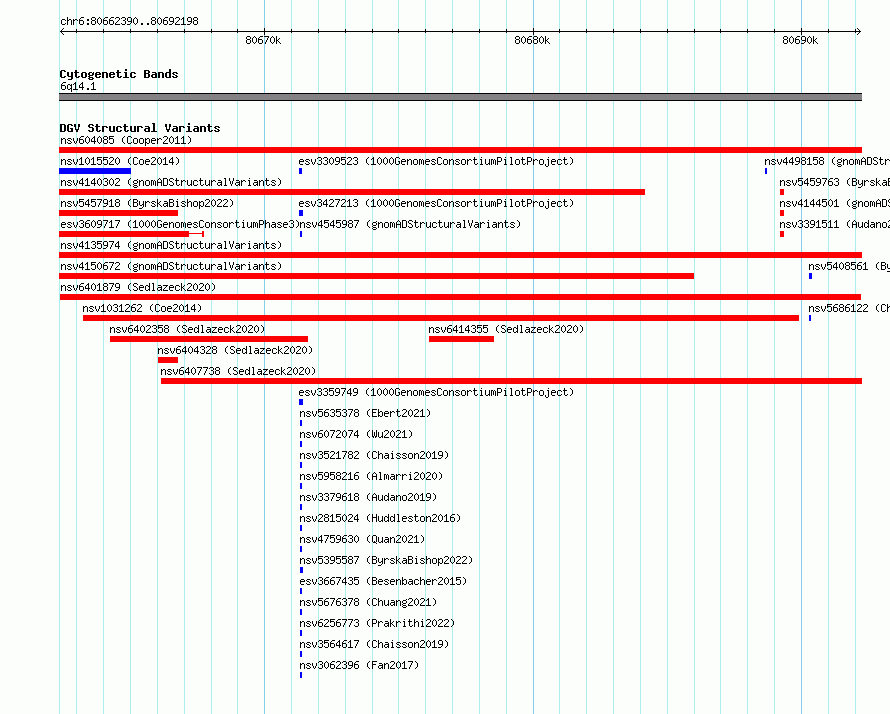Open nsv5958216 (Almarri2020) label
890x714 pixels.
[x=371, y=476]
